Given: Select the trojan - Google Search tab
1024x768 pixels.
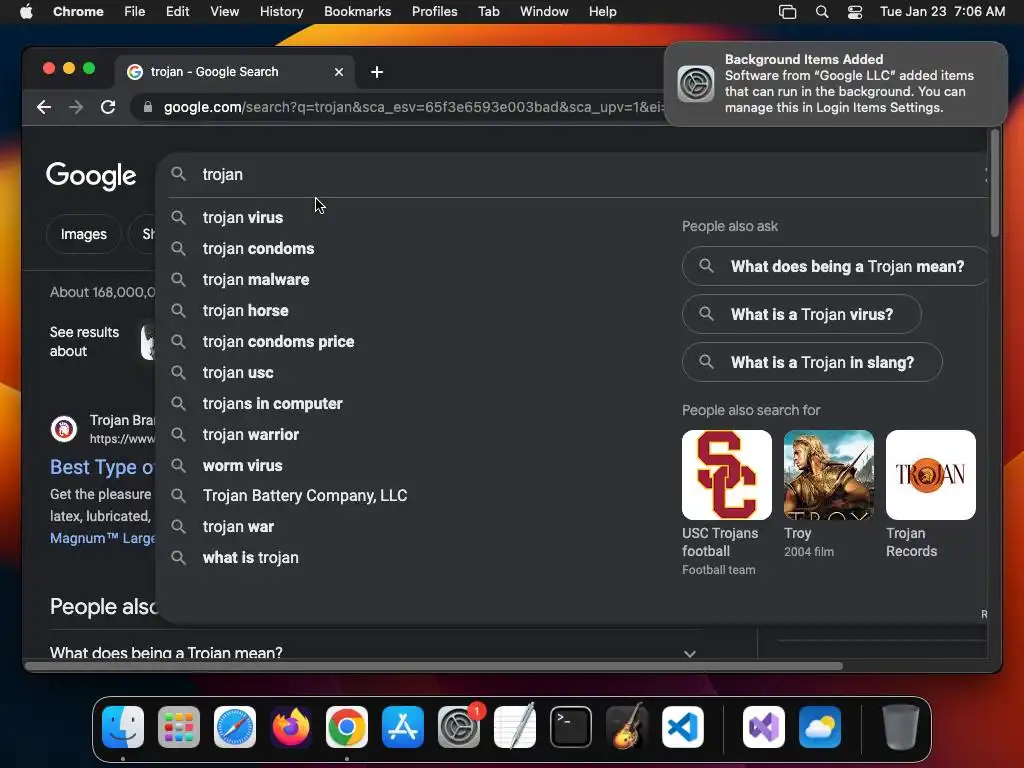Looking at the screenshot, I should [x=235, y=72].
